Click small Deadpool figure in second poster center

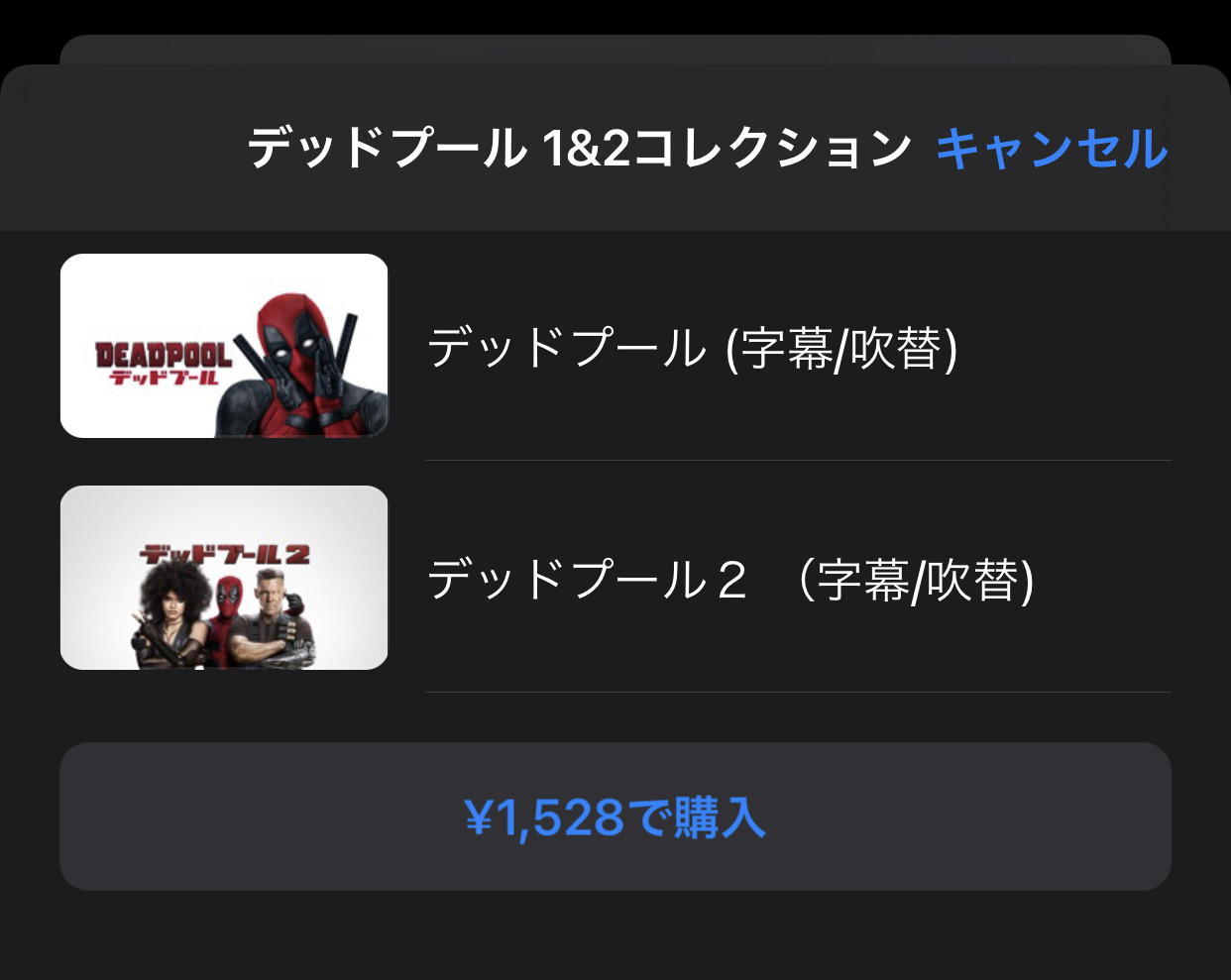228,624
